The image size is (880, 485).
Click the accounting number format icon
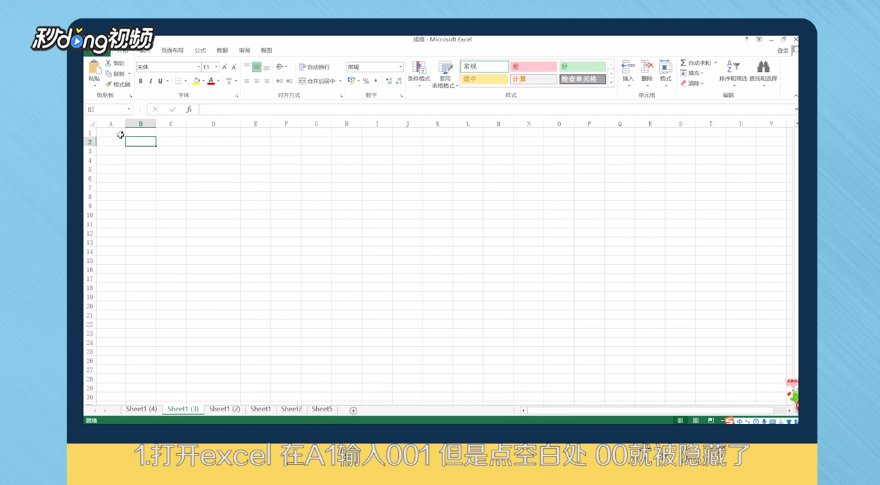(x=351, y=81)
